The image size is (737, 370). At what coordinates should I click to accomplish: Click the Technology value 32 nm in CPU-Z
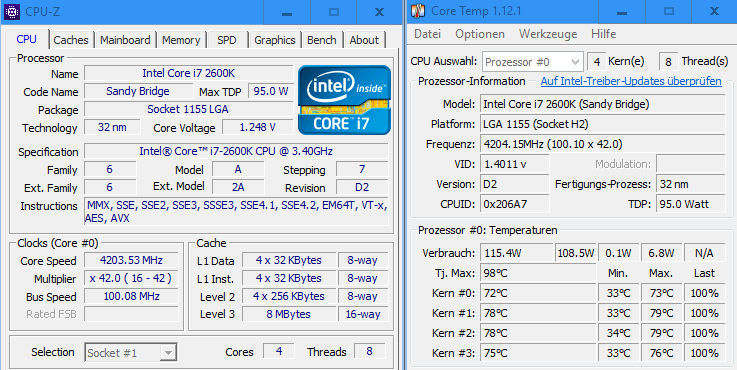[x=112, y=127]
